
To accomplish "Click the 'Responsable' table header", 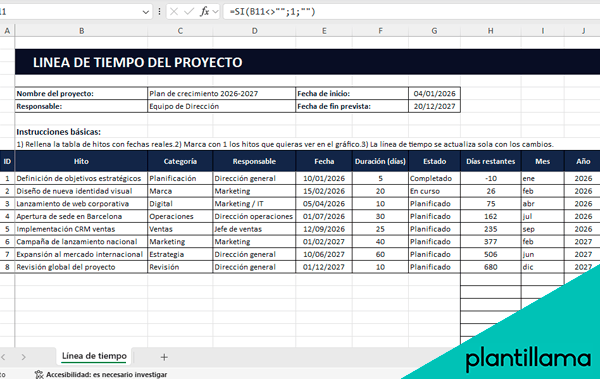I will (x=254, y=161).
